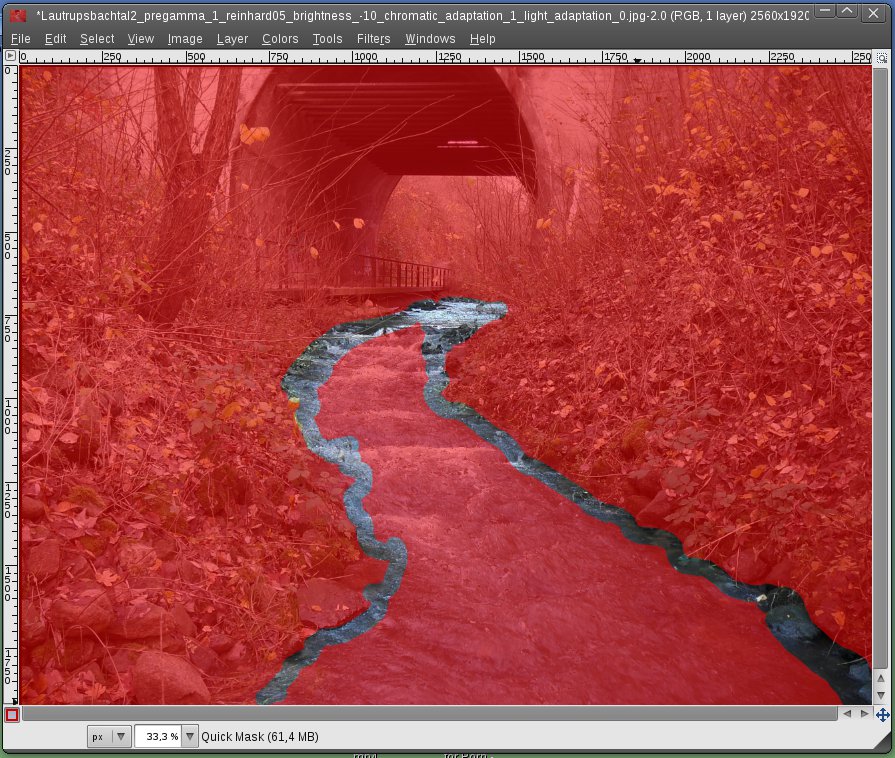Open the Select menu
This screenshot has height=758, width=895.
pos(97,39)
